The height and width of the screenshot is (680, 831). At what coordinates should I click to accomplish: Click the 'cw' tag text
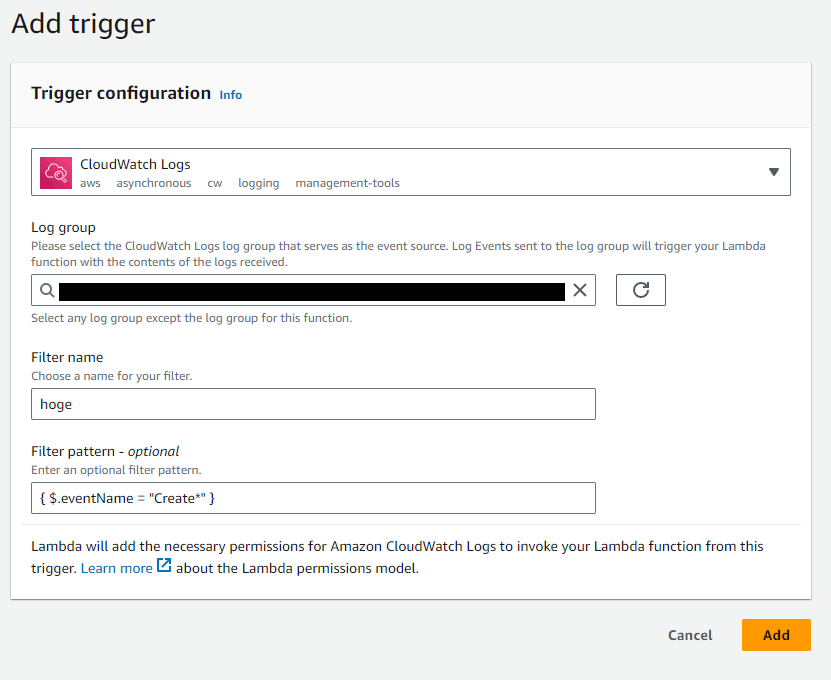215,183
